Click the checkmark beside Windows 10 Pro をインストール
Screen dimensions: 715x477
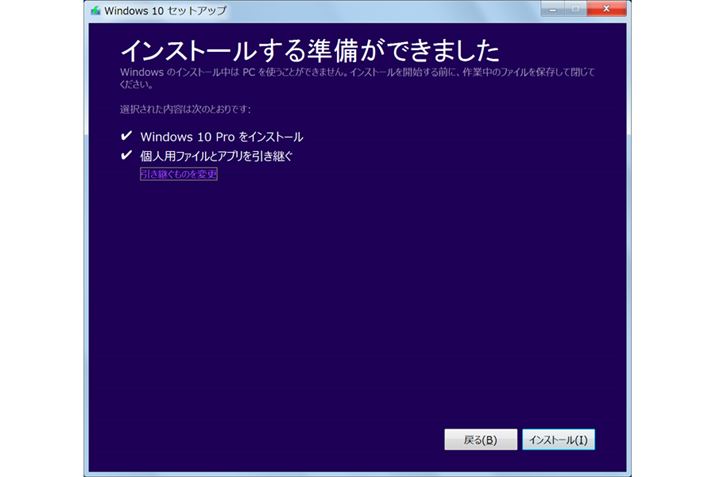(x=126, y=136)
